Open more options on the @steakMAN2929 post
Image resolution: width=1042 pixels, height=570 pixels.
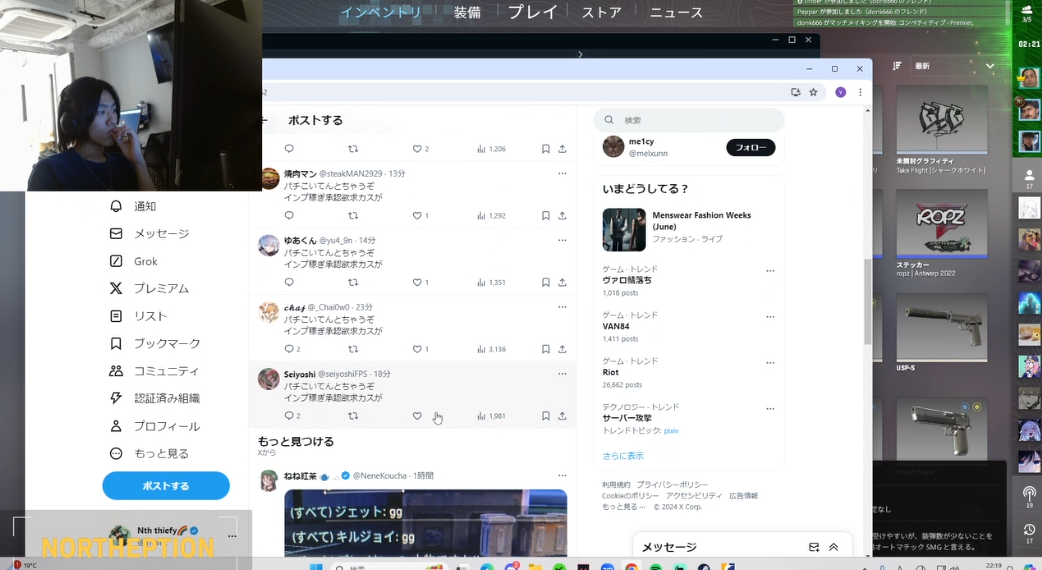coord(562,173)
